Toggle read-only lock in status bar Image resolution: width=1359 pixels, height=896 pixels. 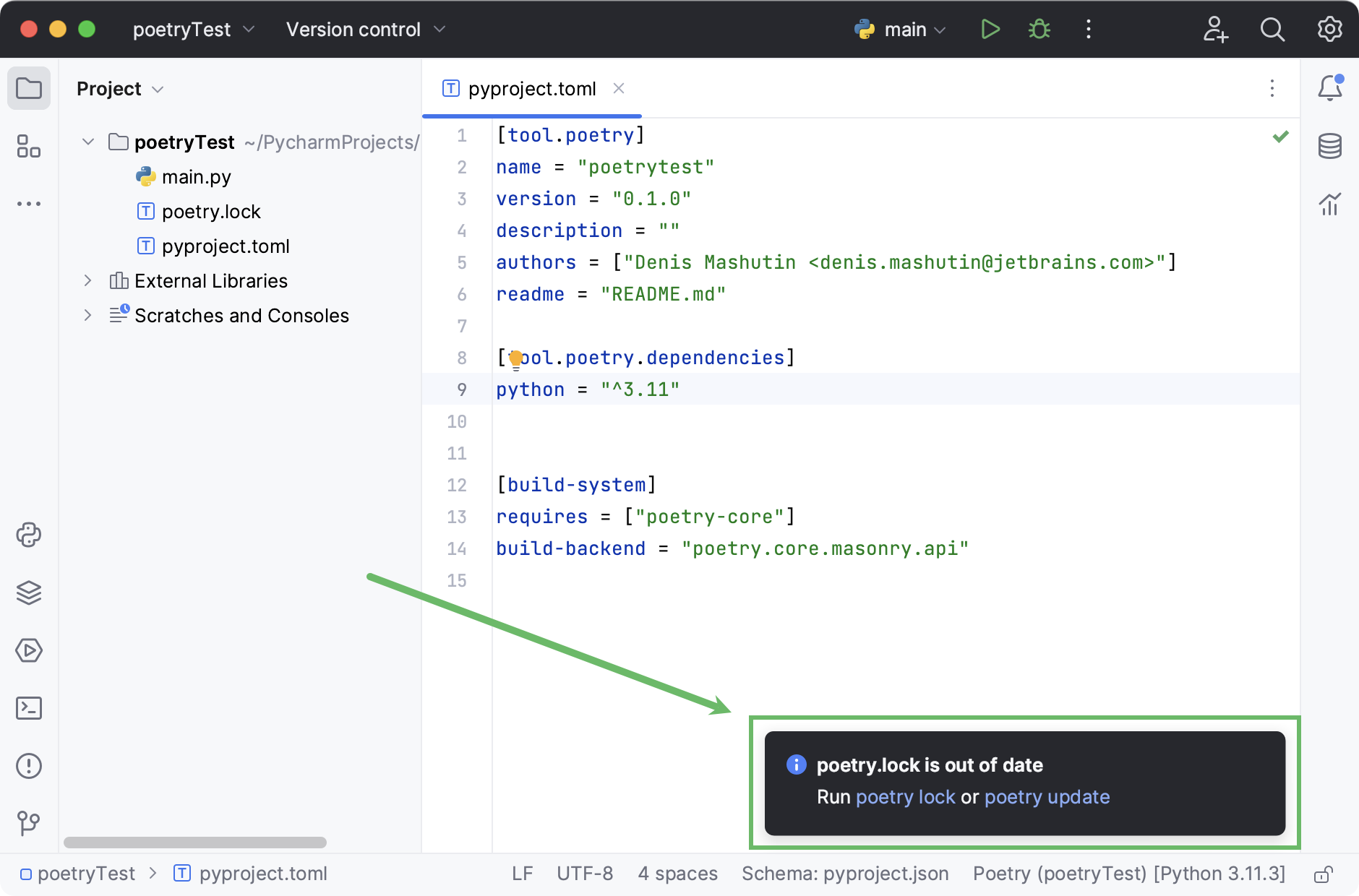[1323, 874]
